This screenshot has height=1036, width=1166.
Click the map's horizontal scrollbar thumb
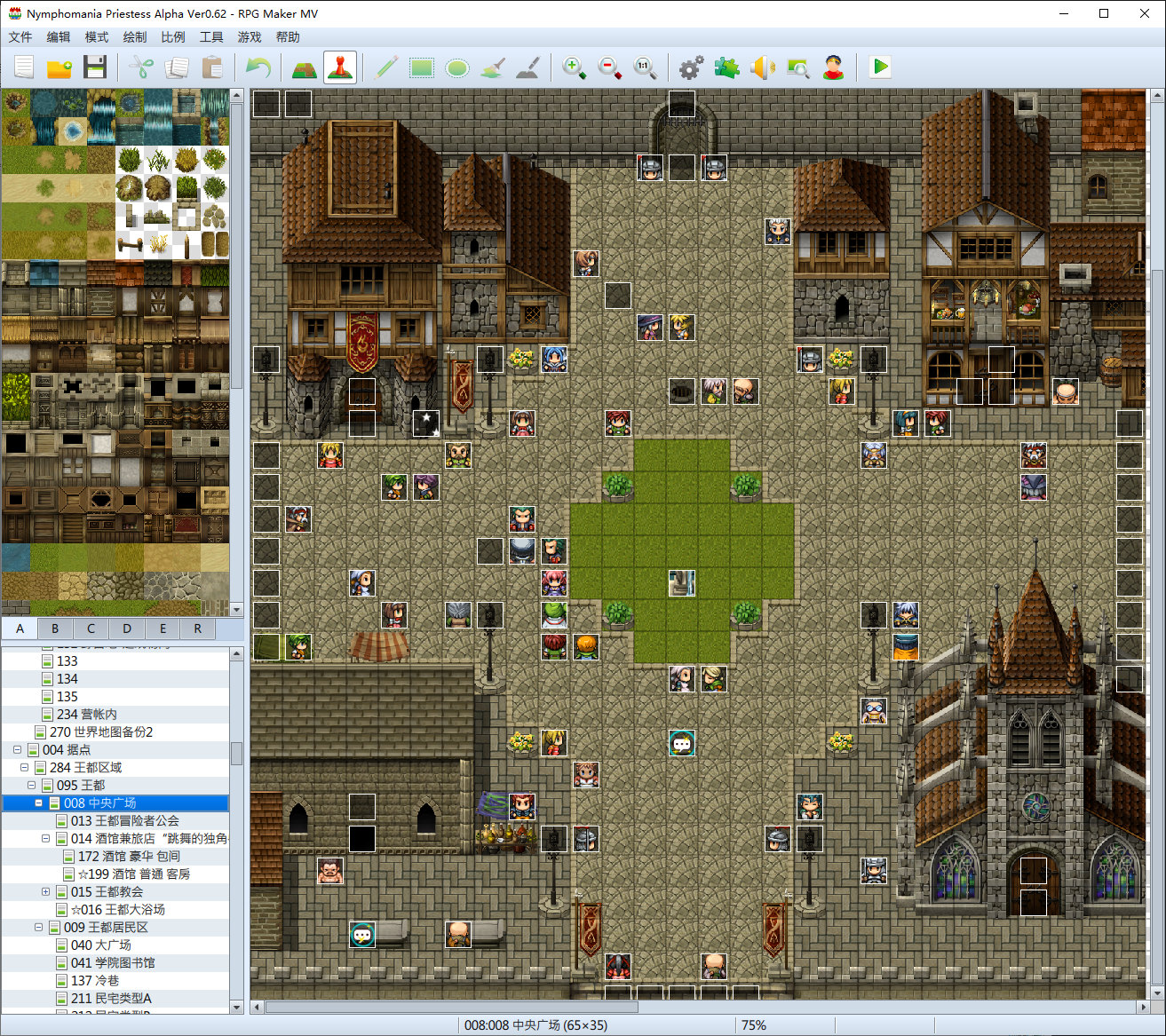click(451, 1008)
